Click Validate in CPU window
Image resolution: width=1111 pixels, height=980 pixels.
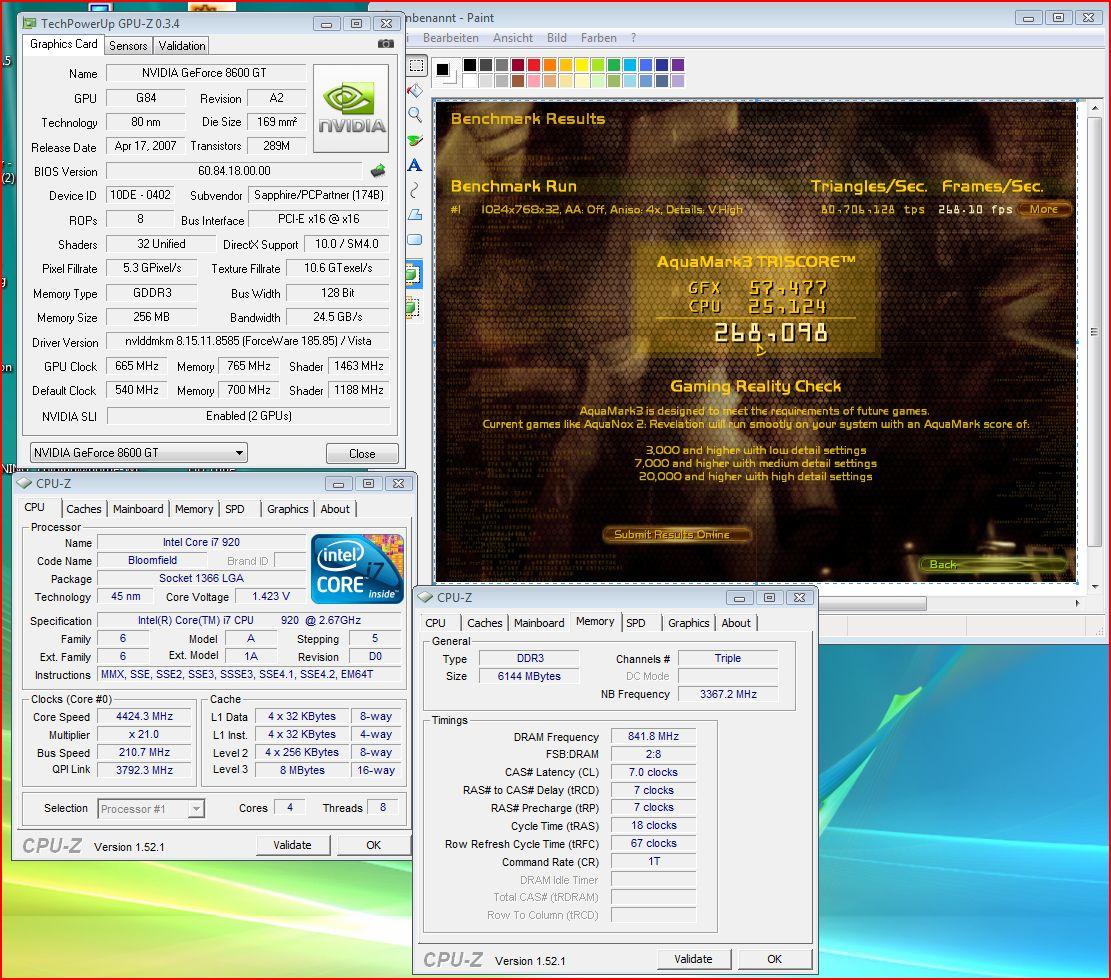tap(292, 845)
